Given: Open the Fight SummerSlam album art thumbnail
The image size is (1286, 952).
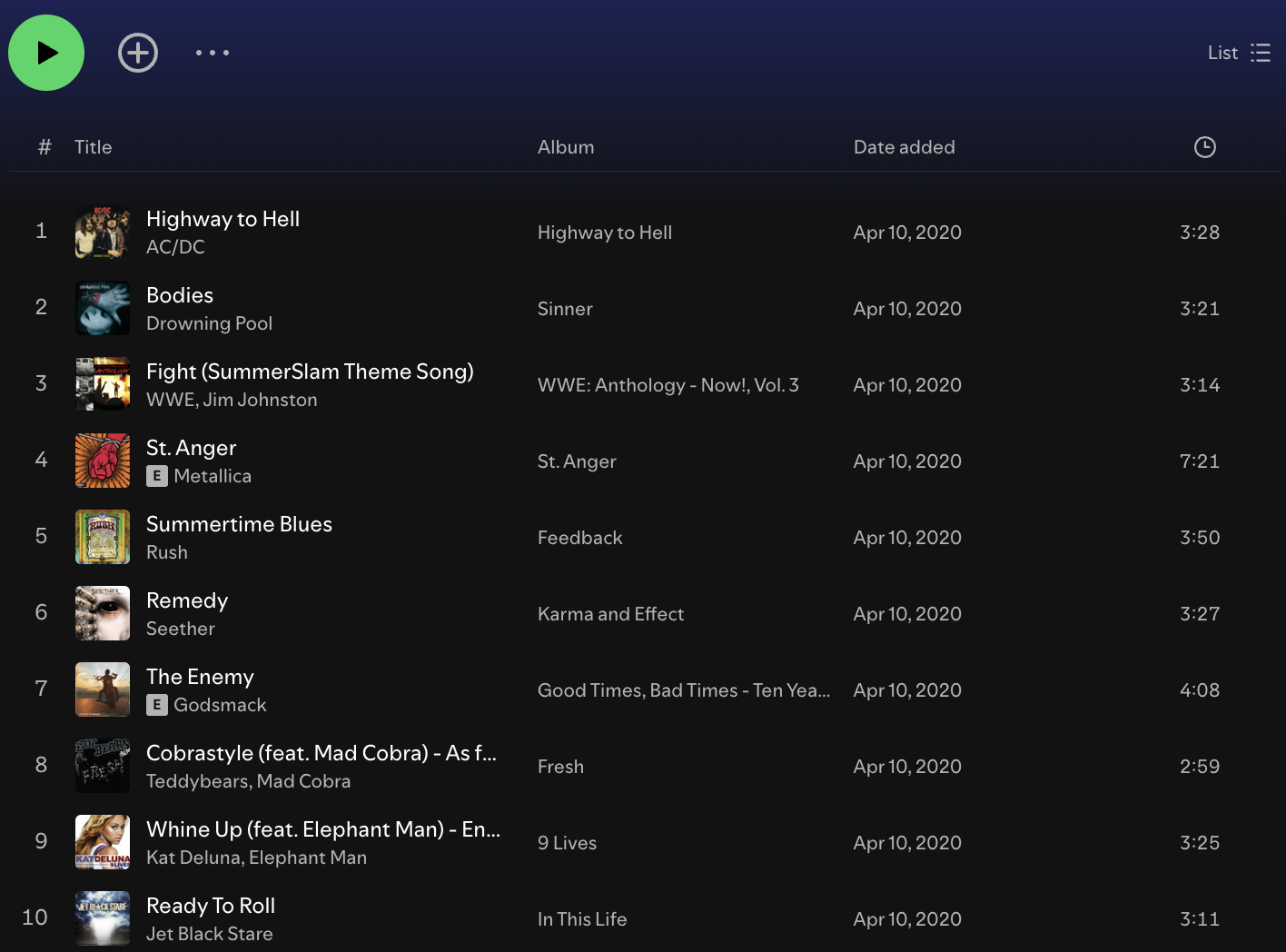Looking at the screenshot, I should click(x=103, y=384).
